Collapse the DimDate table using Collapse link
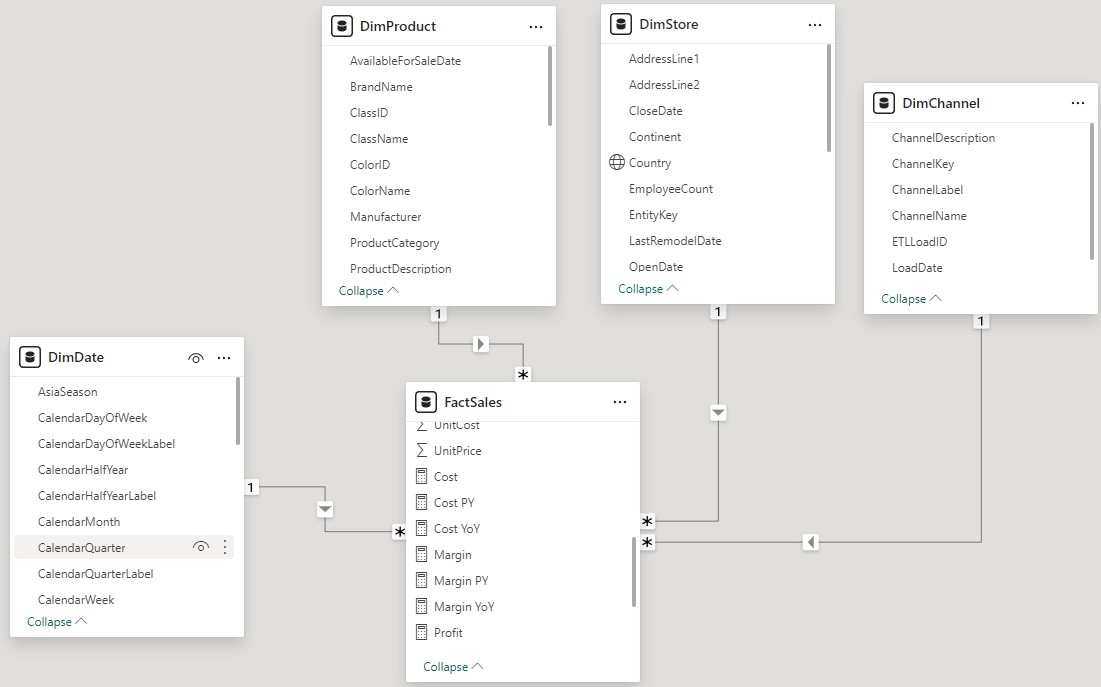The image size is (1101, 687). tap(57, 622)
